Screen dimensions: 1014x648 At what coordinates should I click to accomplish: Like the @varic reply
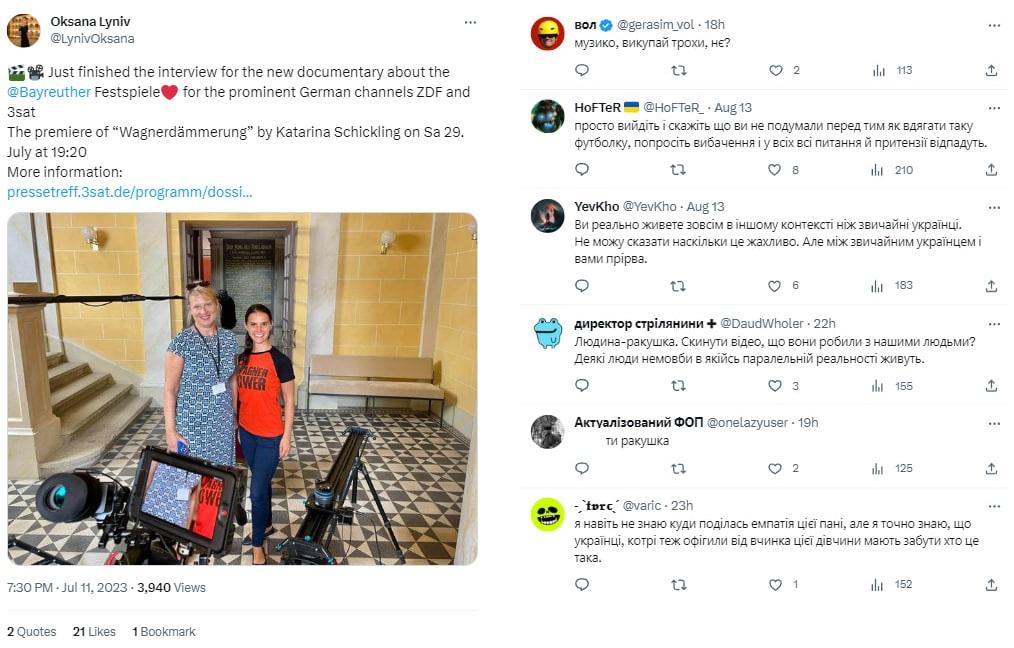tap(775, 585)
